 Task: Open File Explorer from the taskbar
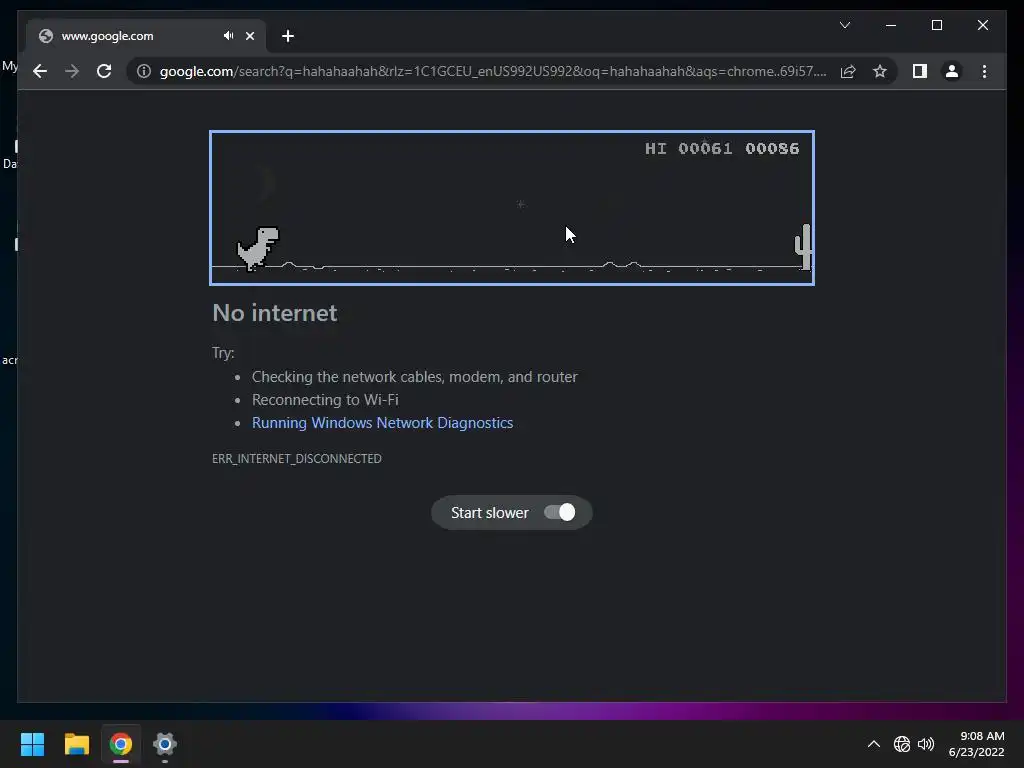[x=76, y=744]
